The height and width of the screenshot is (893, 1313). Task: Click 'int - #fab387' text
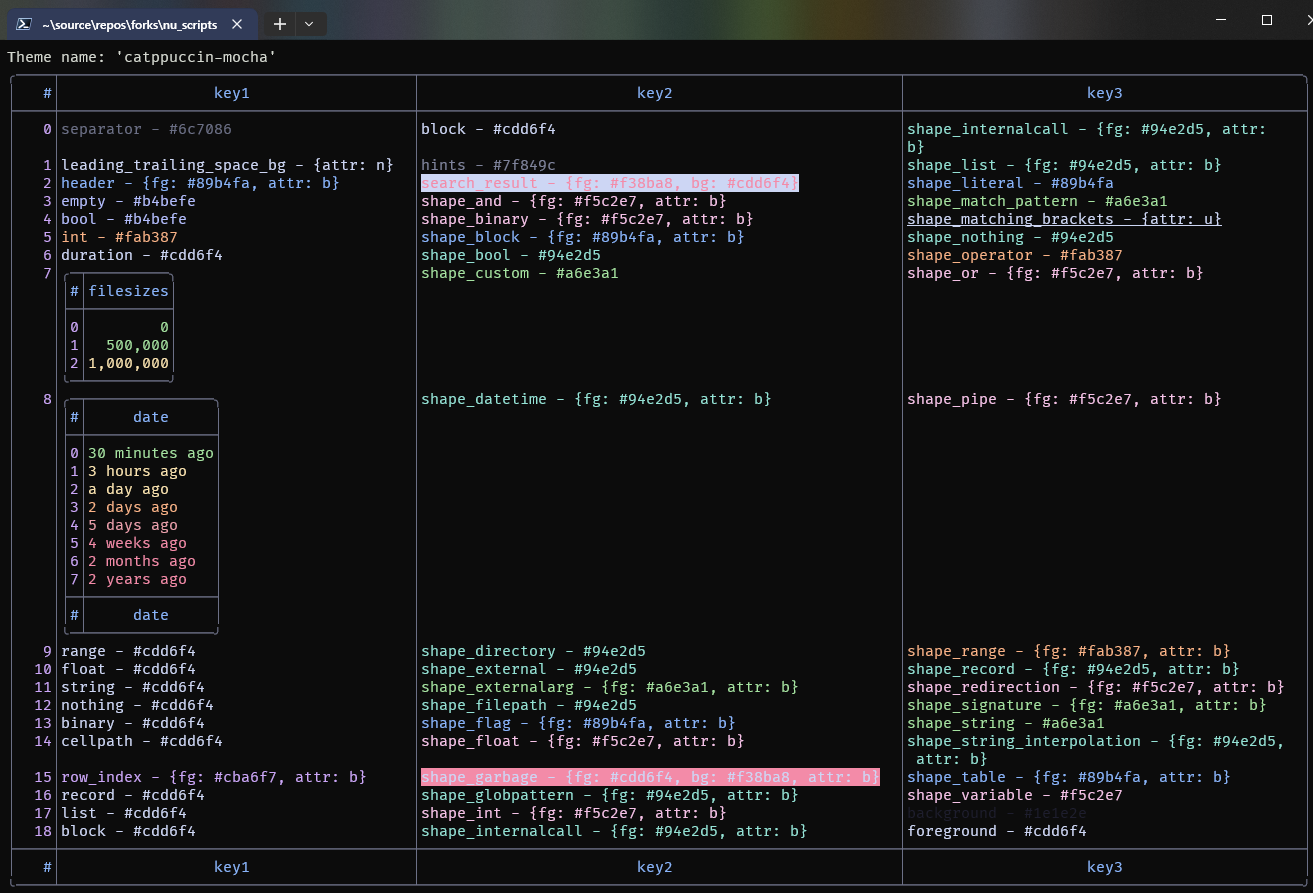click(119, 237)
